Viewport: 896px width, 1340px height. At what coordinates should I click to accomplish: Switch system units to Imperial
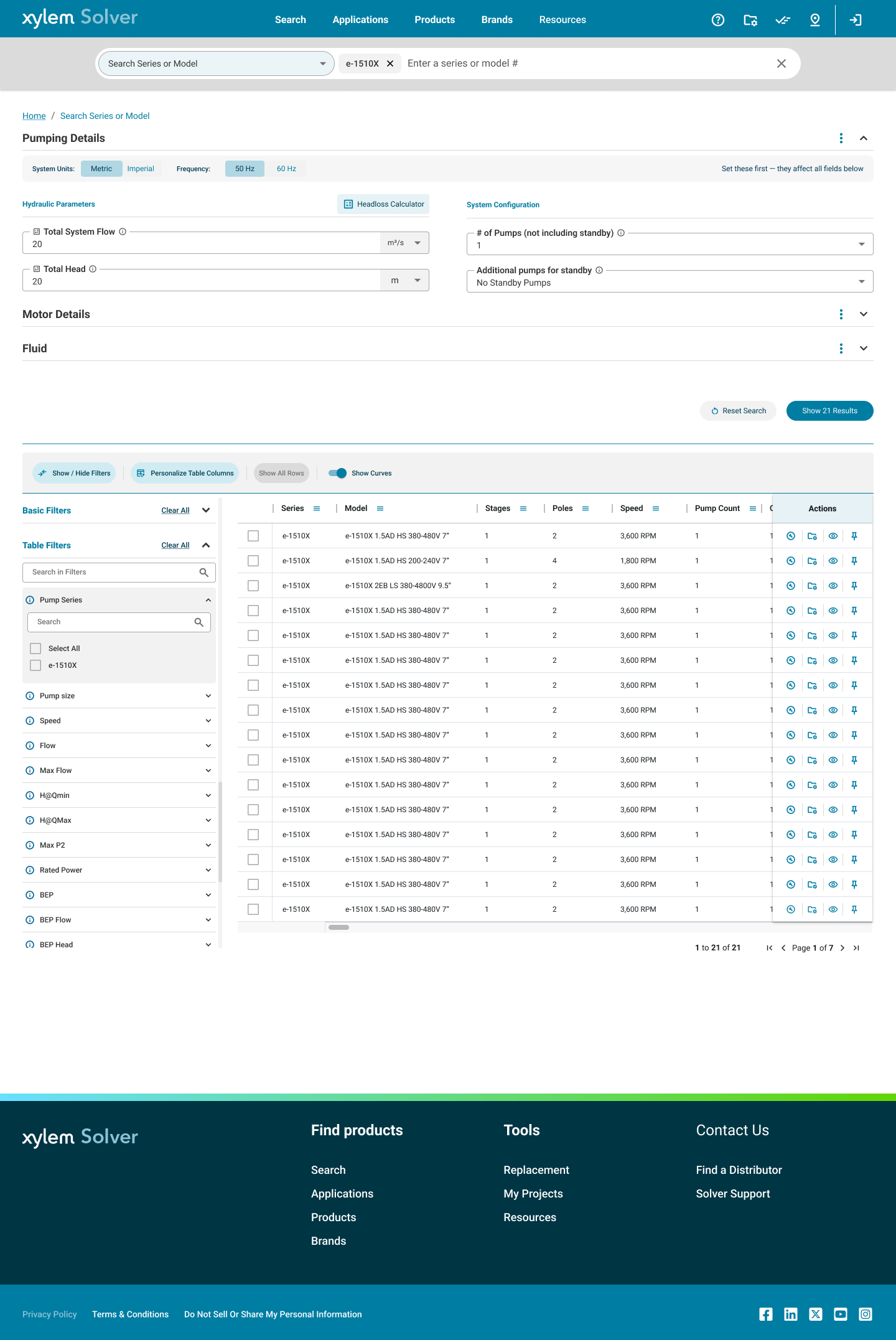point(141,169)
